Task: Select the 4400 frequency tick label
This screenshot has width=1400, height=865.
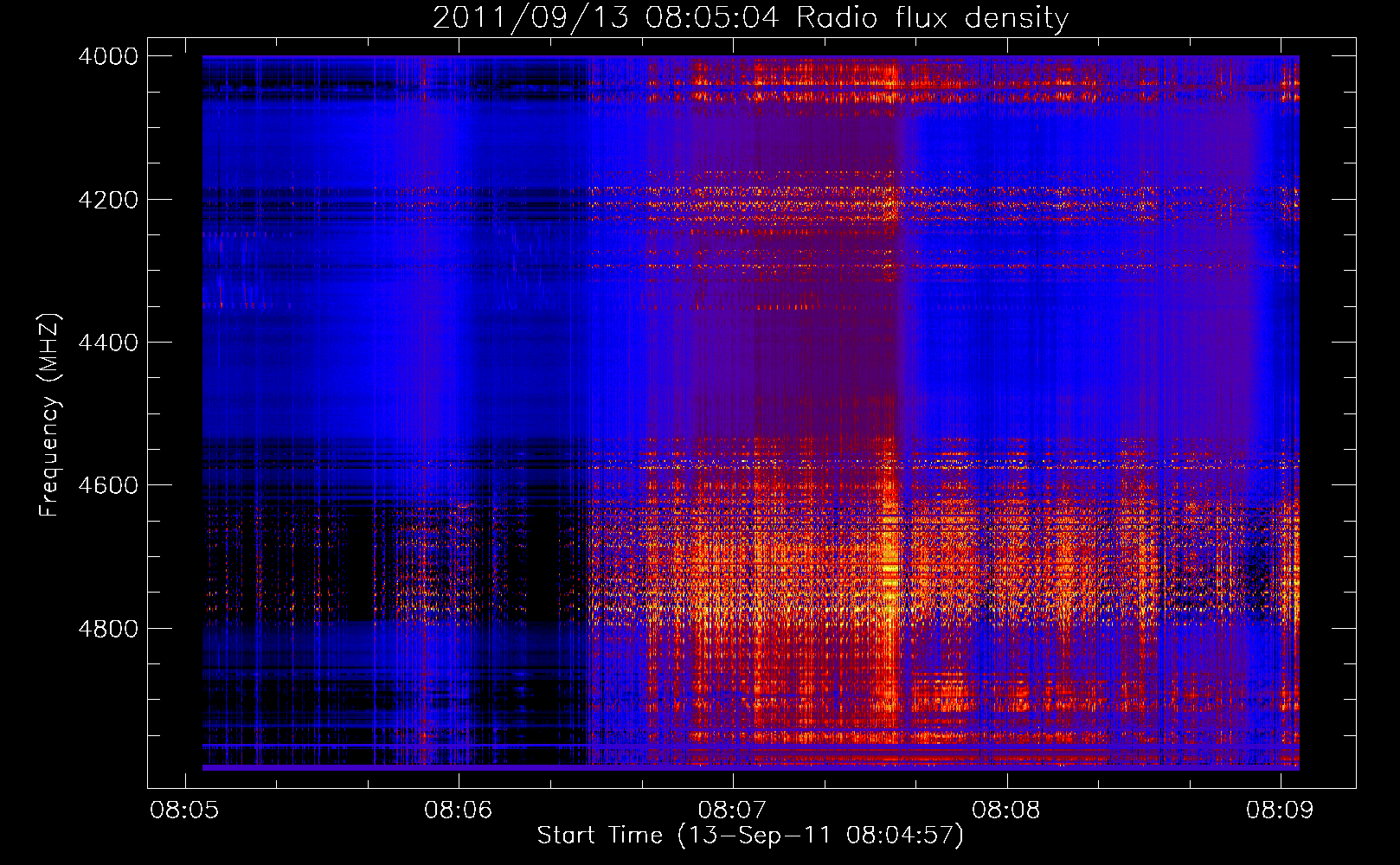Action: (108, 343)
